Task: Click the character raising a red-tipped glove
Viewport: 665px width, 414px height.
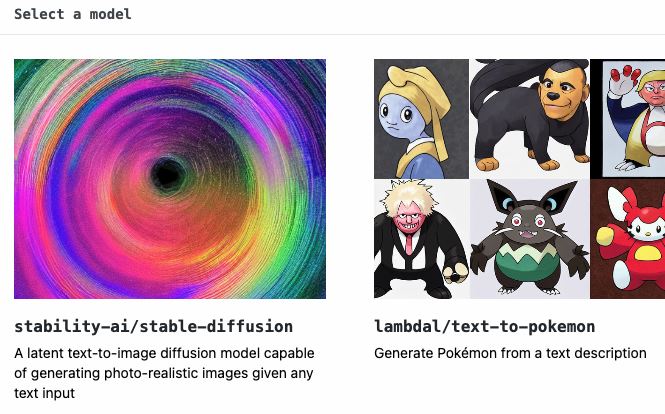Action: pyautogui.click(x=634, y=119)
